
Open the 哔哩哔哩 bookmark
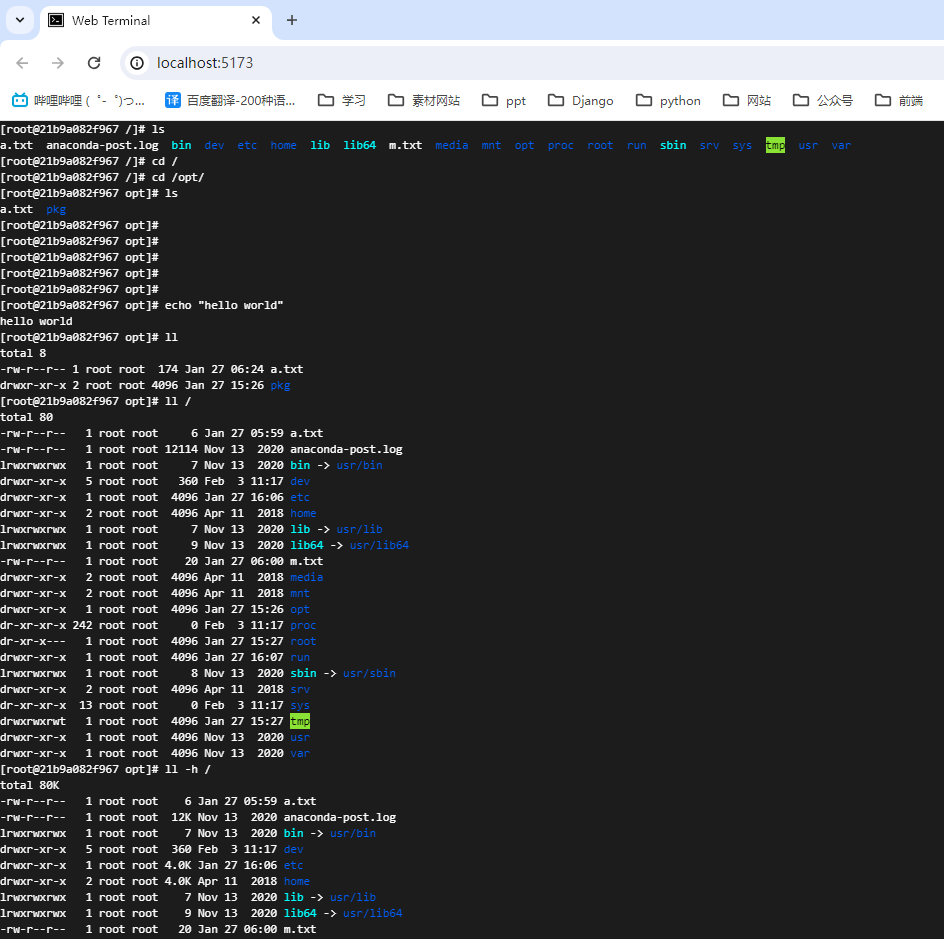tap(78, 100)
